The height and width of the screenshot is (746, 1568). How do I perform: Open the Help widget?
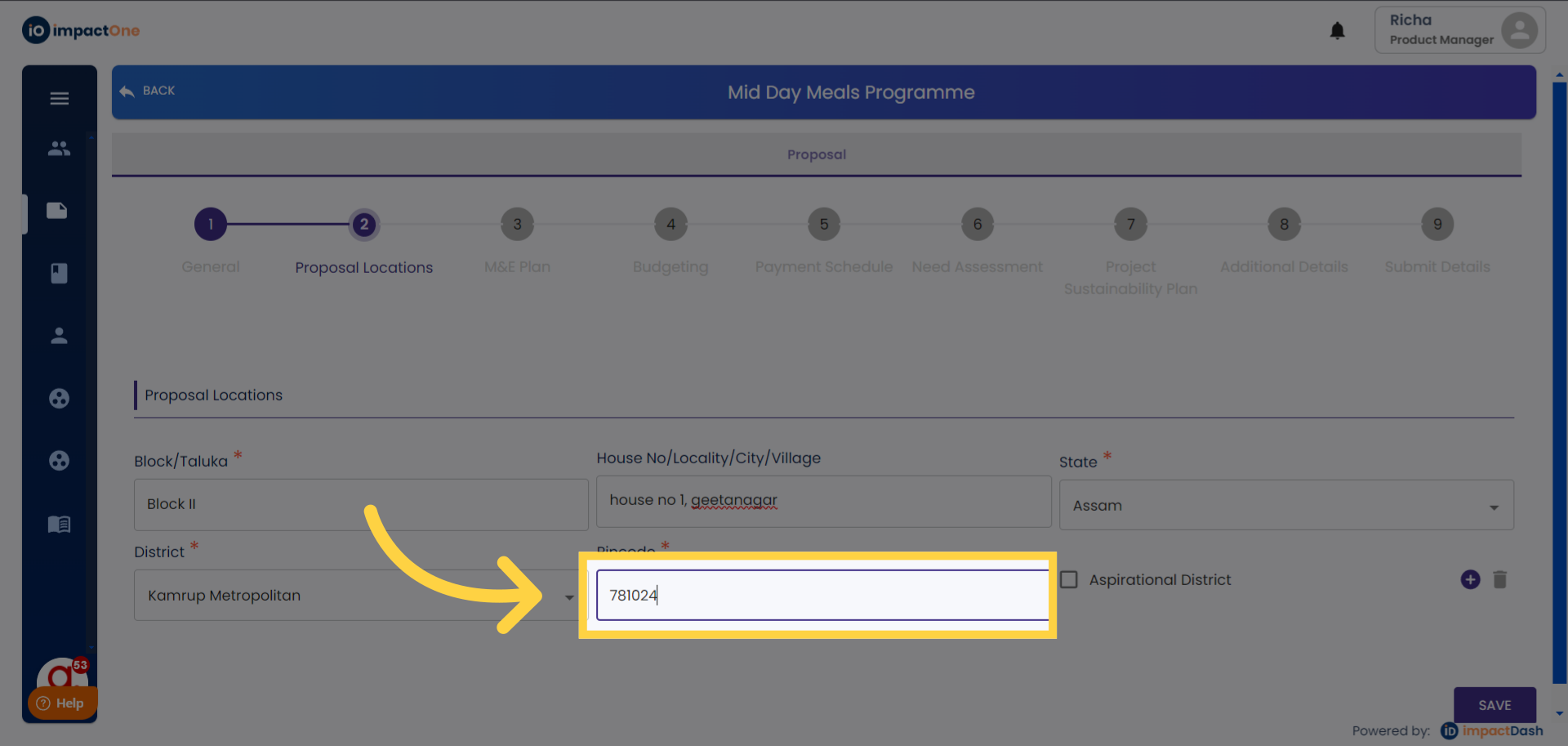61,703
